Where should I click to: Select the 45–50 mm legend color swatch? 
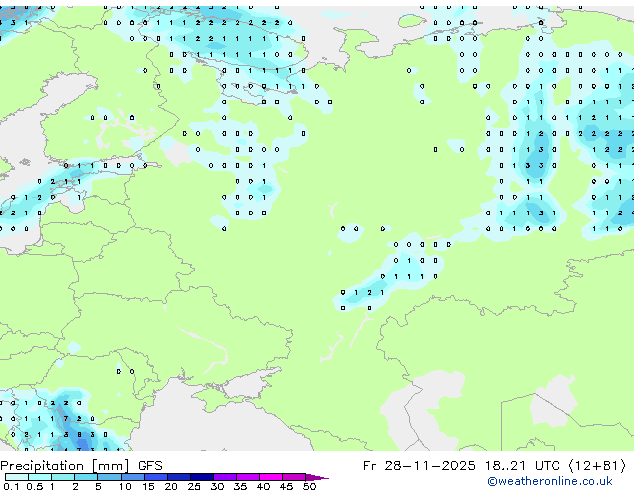294,477
